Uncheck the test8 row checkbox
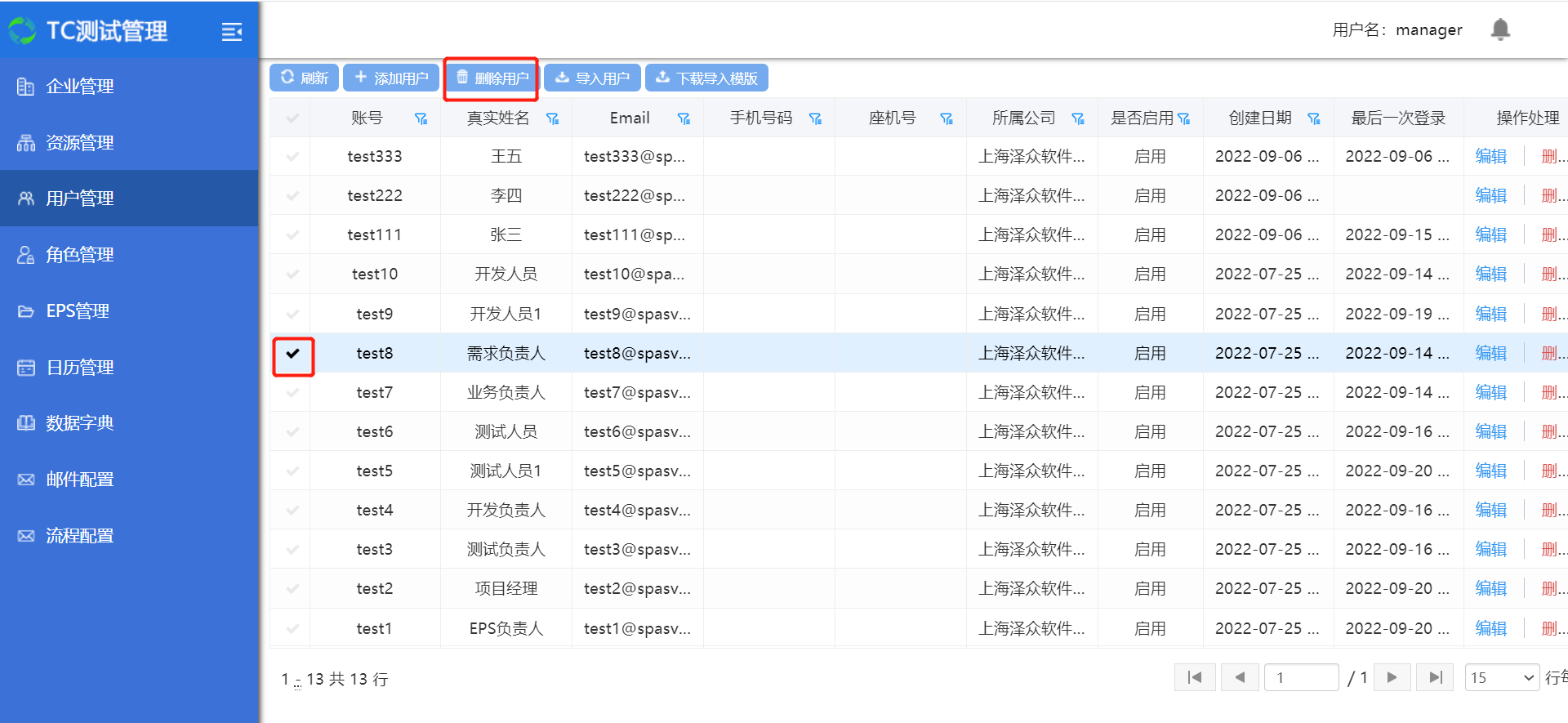This screenshot has height=723, width=1568. [293, 354]
